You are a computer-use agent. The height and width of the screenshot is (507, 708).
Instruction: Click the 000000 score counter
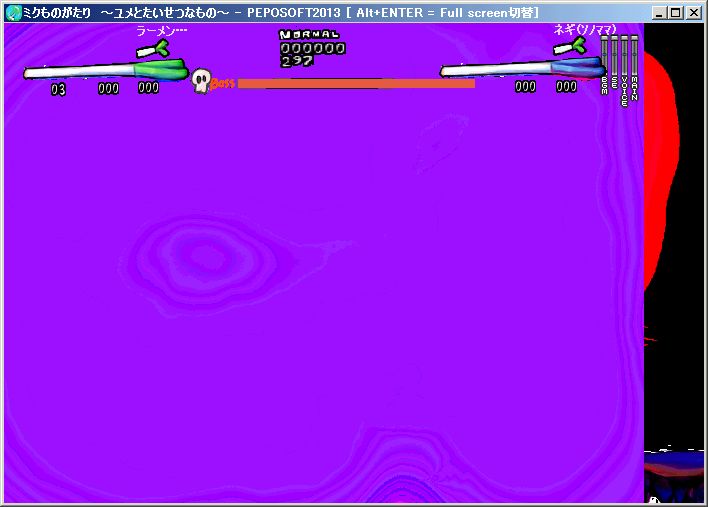pyautogui.click(x=312, y=48)
